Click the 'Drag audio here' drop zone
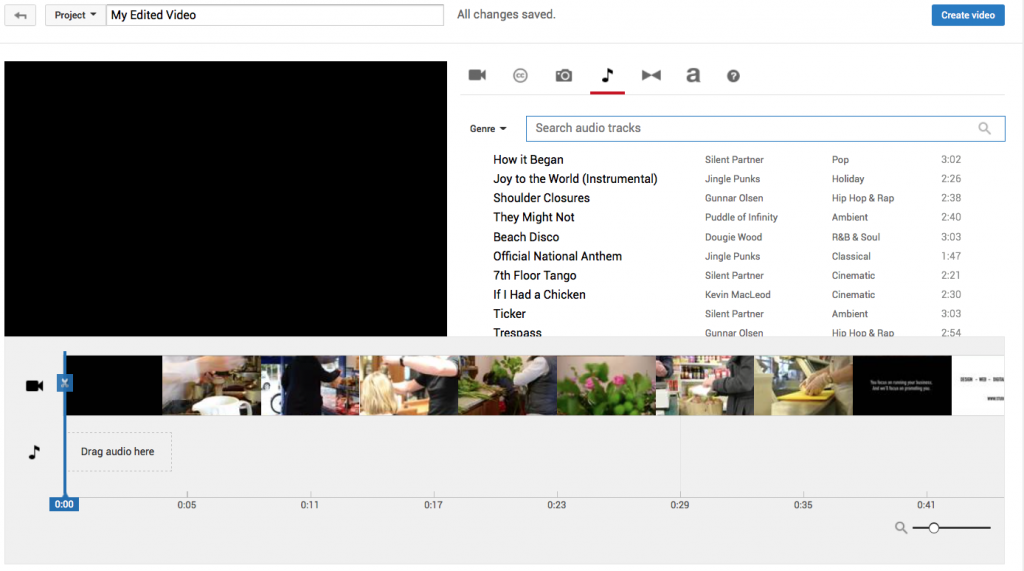 pyautogui.click(x=118, y=451)
